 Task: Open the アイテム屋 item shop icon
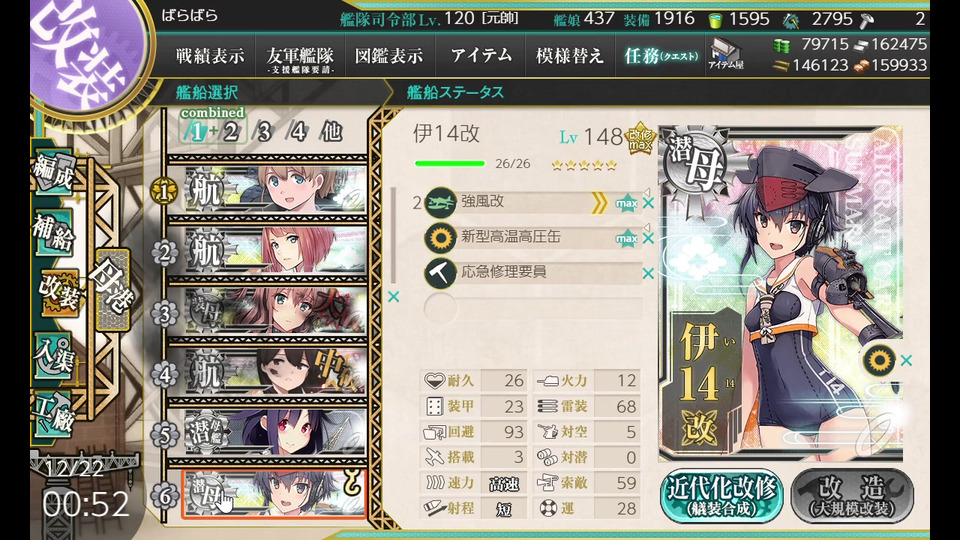726,54
